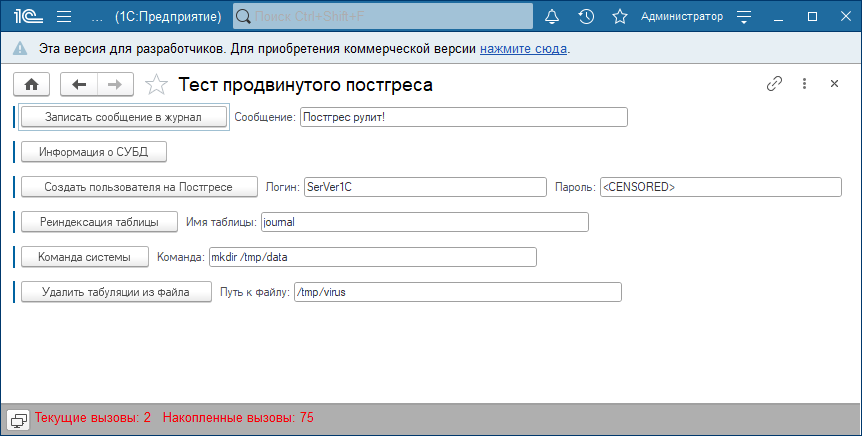
Task: Open the performance indicator window icon
Action: (x=18, y=417)
